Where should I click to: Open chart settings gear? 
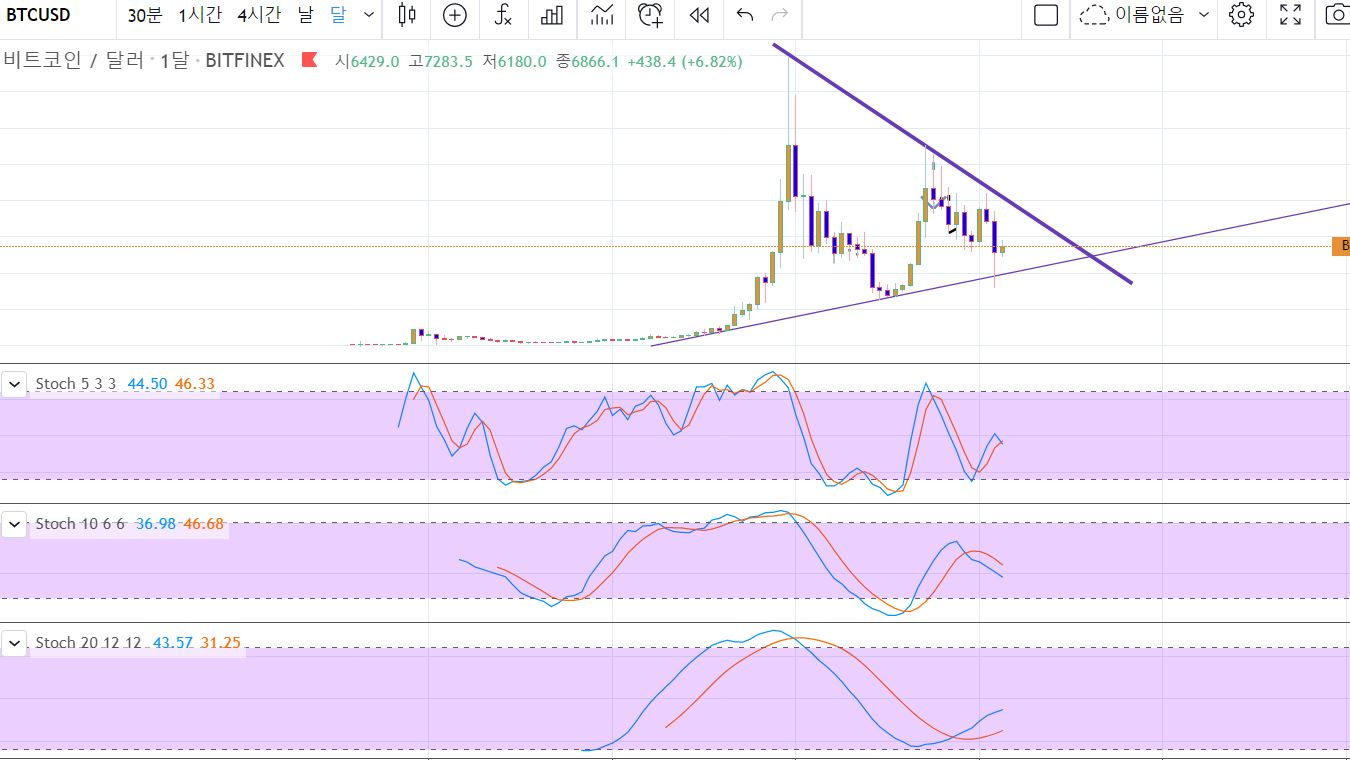point(1241,15)
